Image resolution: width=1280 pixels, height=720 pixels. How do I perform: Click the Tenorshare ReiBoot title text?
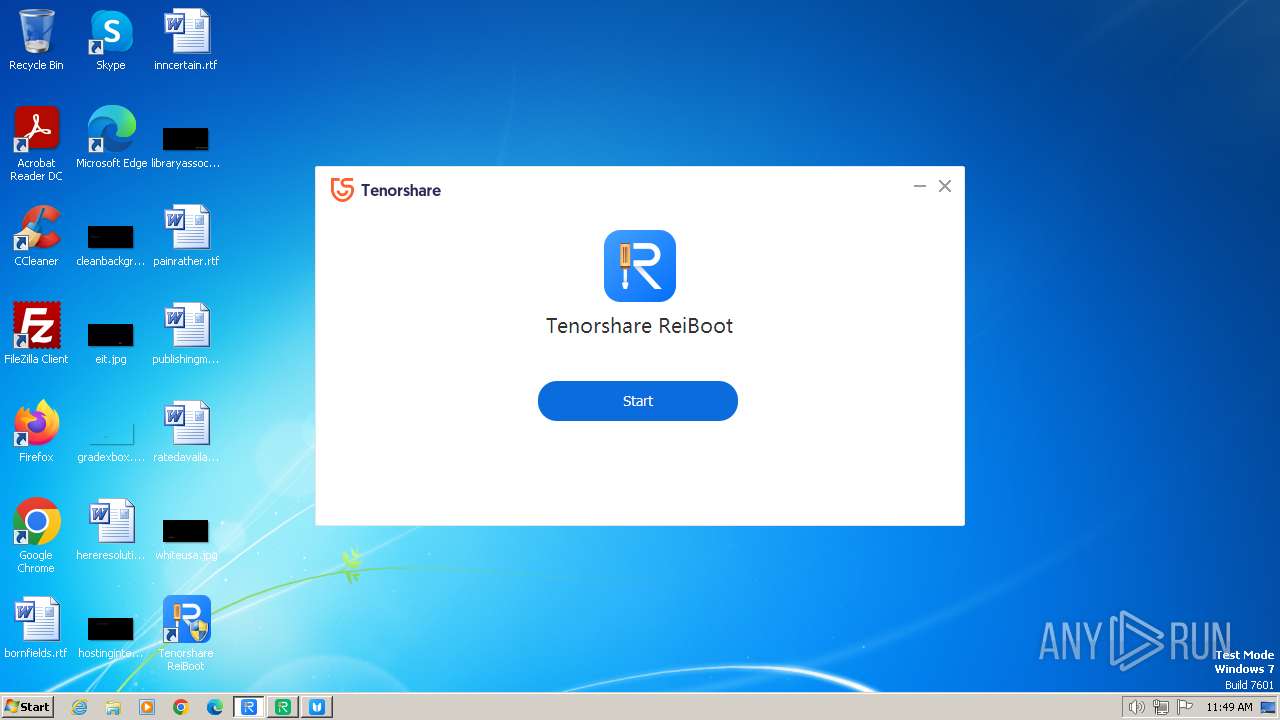tap(640, 326)
